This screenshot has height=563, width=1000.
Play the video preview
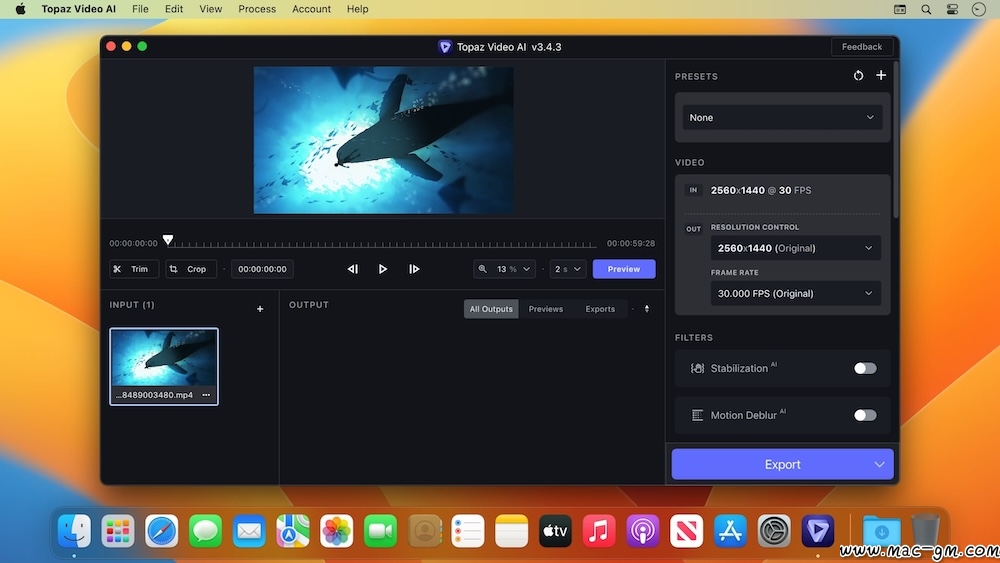(383, 269)
